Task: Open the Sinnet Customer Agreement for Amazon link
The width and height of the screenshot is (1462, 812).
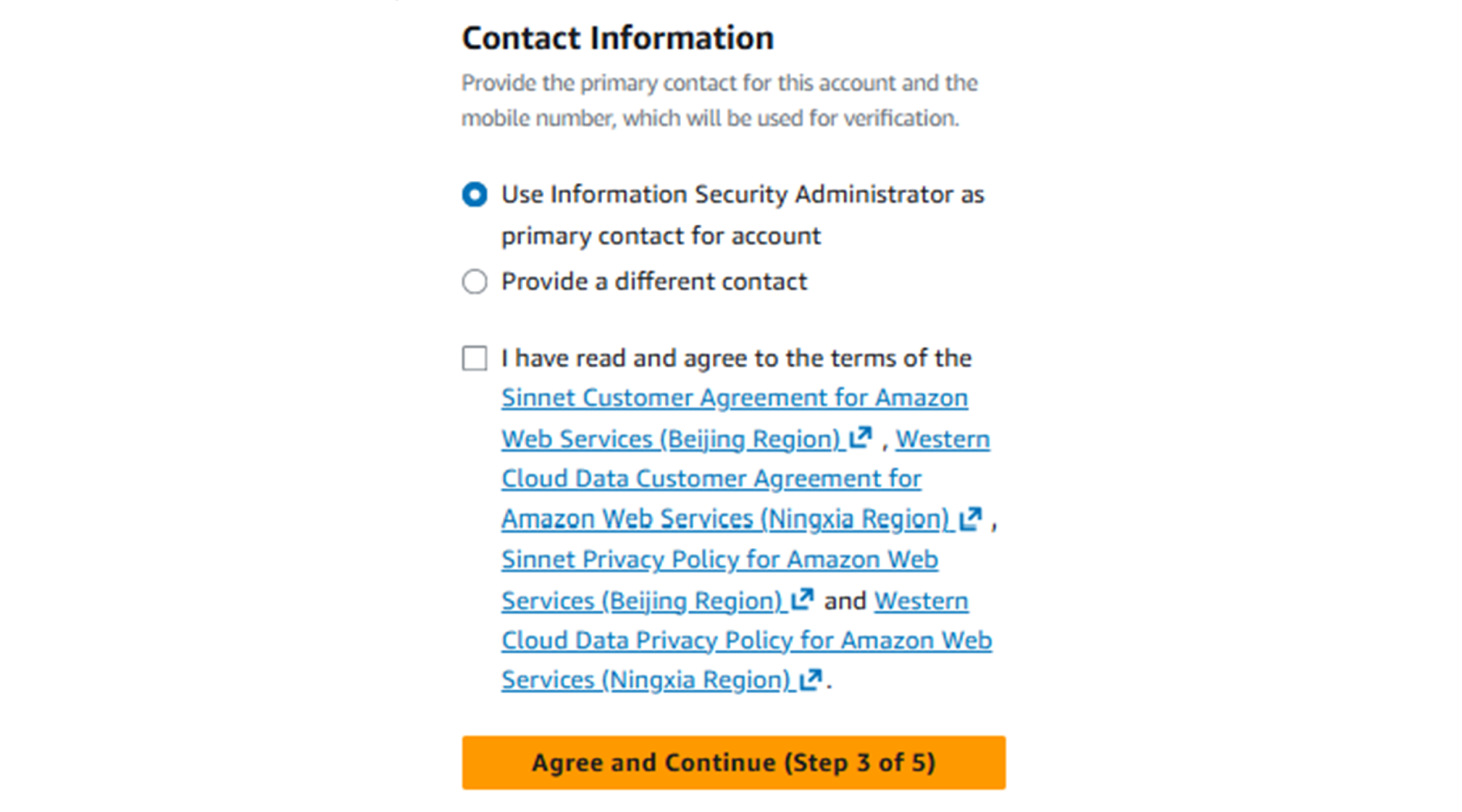Action: point(734,398)
